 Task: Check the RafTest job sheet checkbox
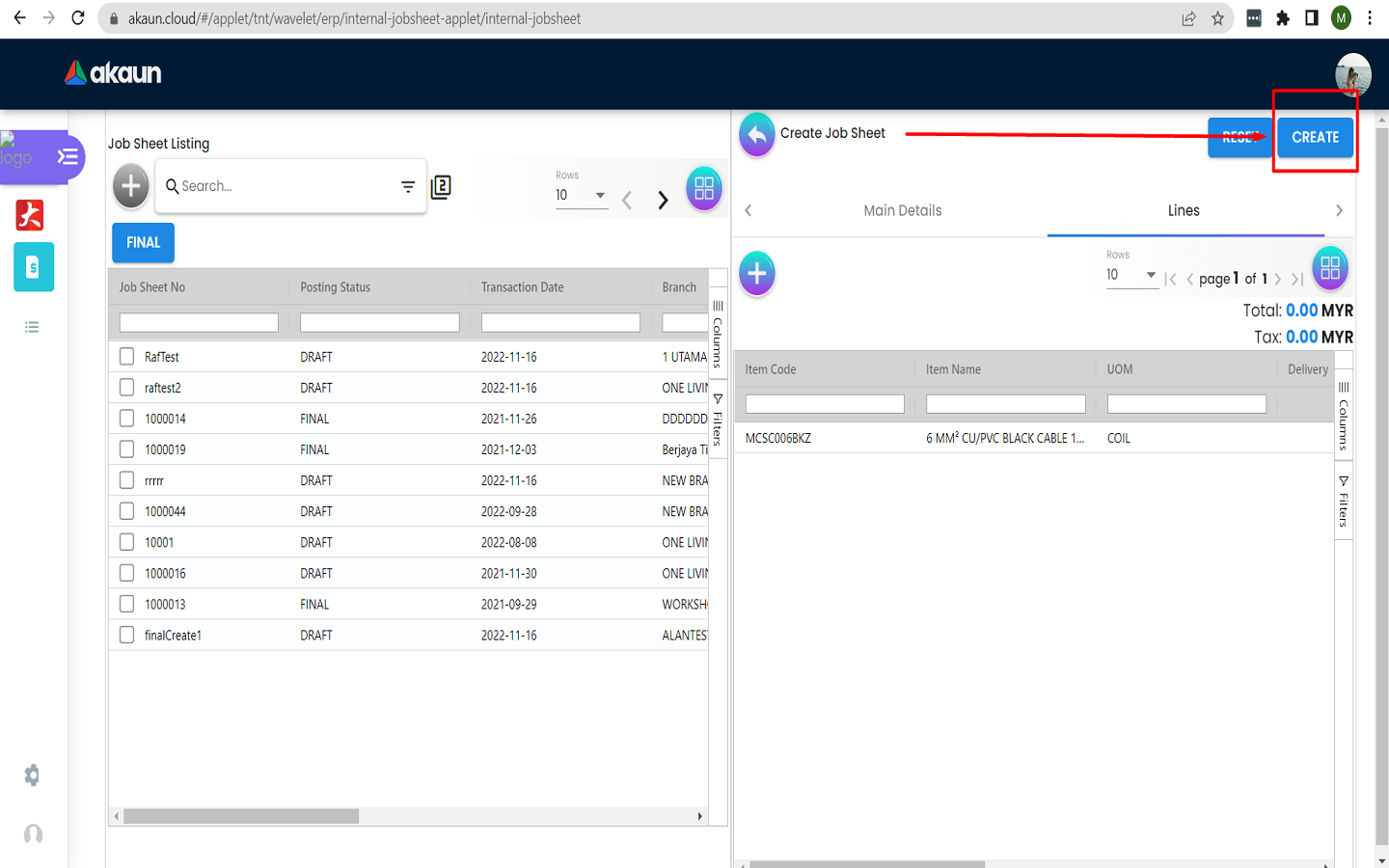127,357
